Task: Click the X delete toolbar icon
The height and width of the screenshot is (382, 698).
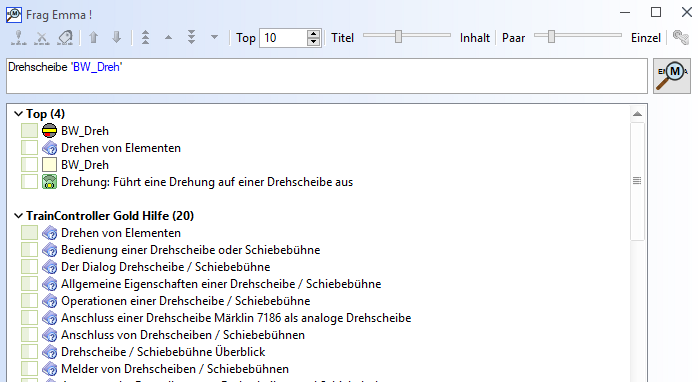Action: (x=42, y=38)
